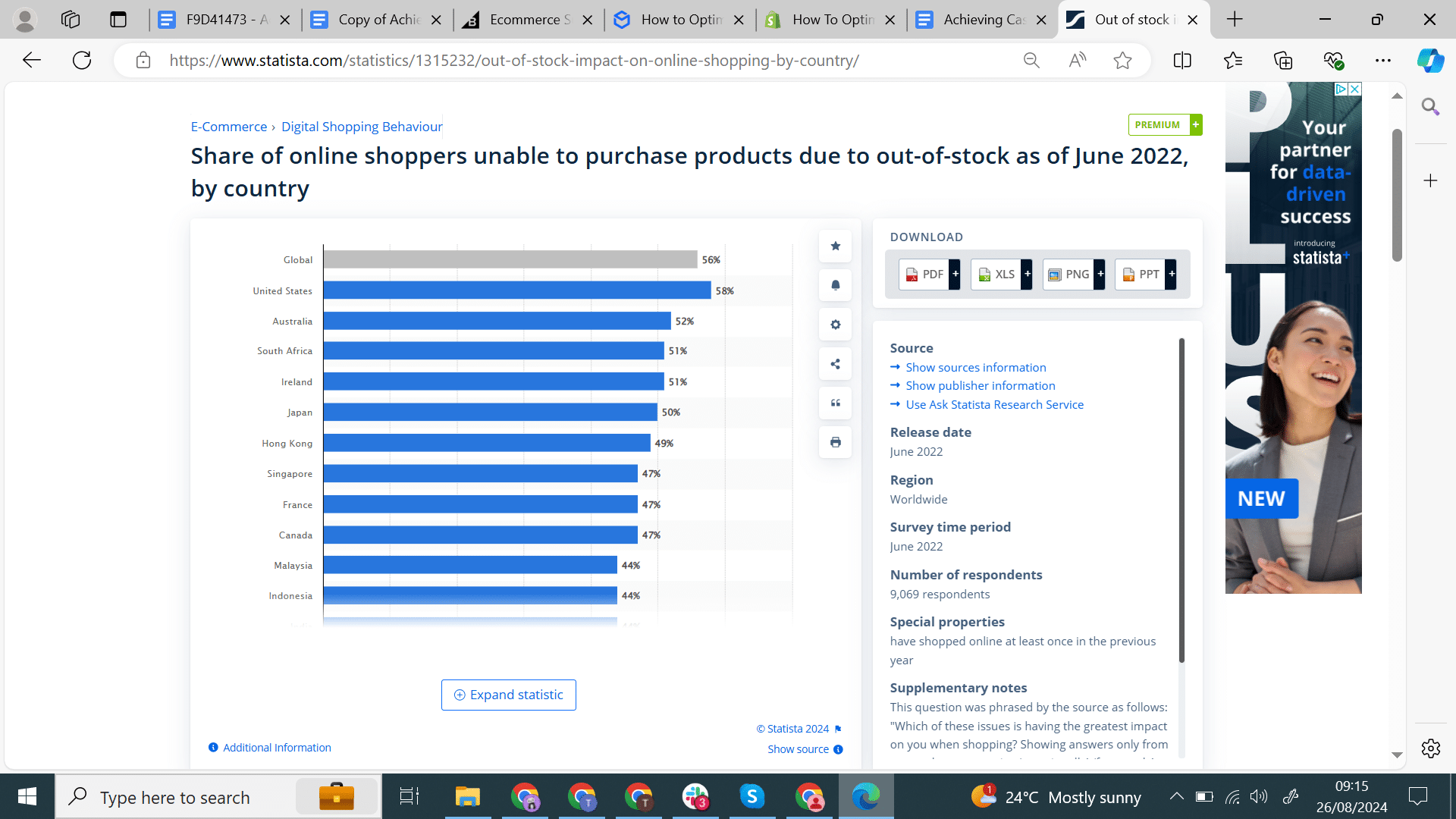Toggle browser split screen view
Image resolution: width=1456 pixels, height=819 pixels.
(1182, 61)
